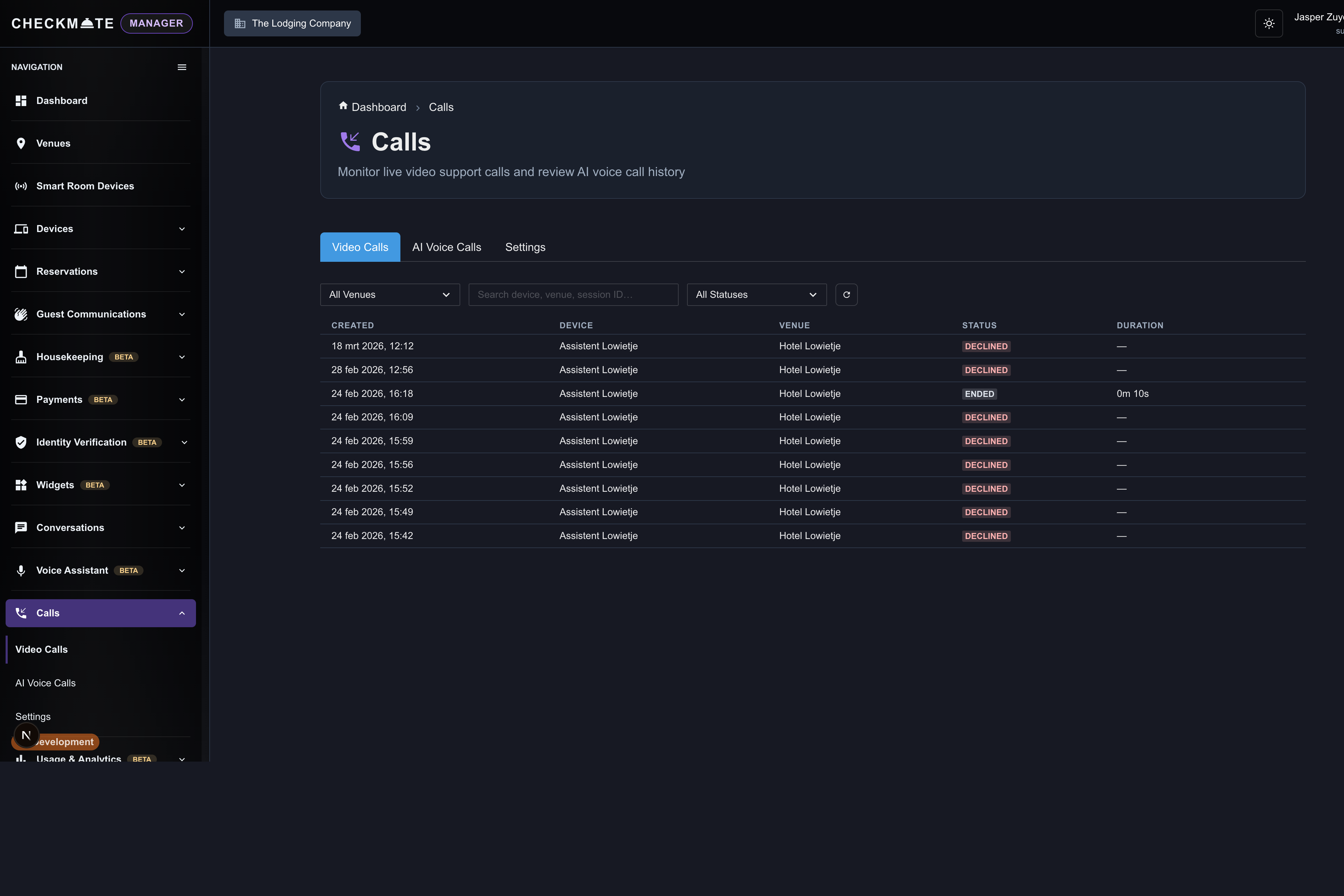The image size is (1344, 896).
Task: Click the Conversations chat bubble icon
Action: (x=21, y=527)
